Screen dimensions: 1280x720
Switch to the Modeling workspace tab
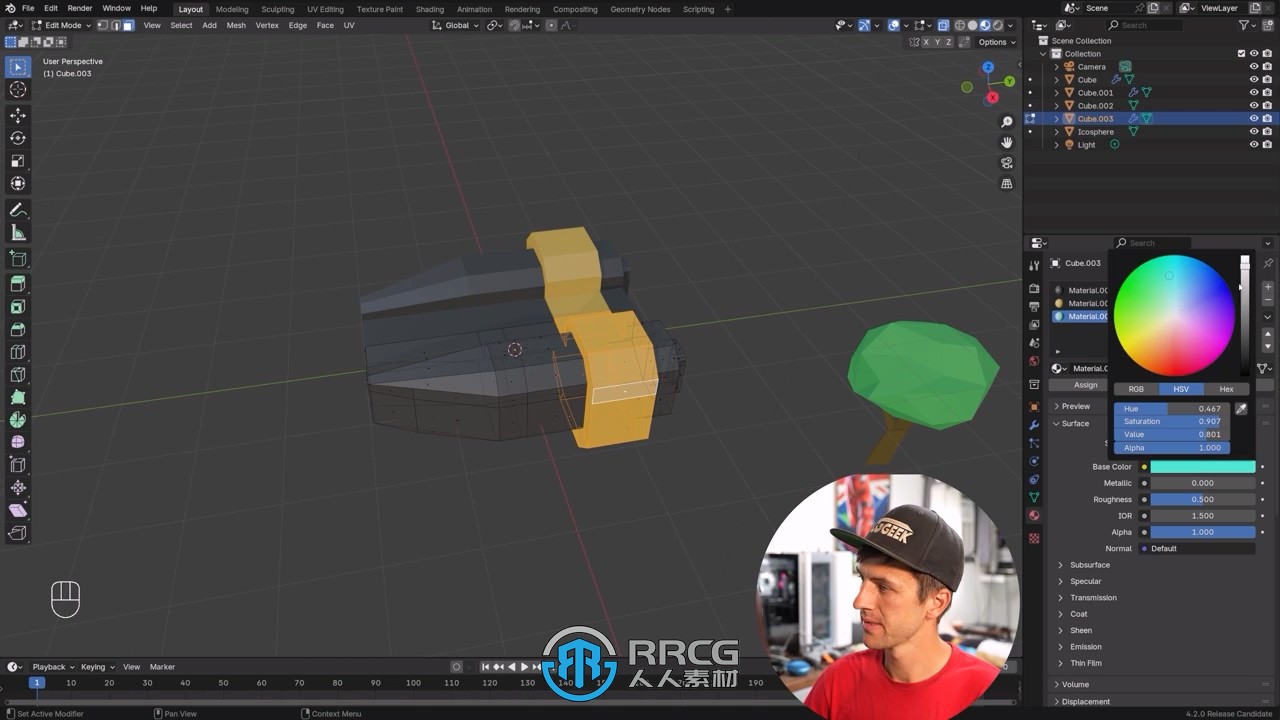click(232, 9)
